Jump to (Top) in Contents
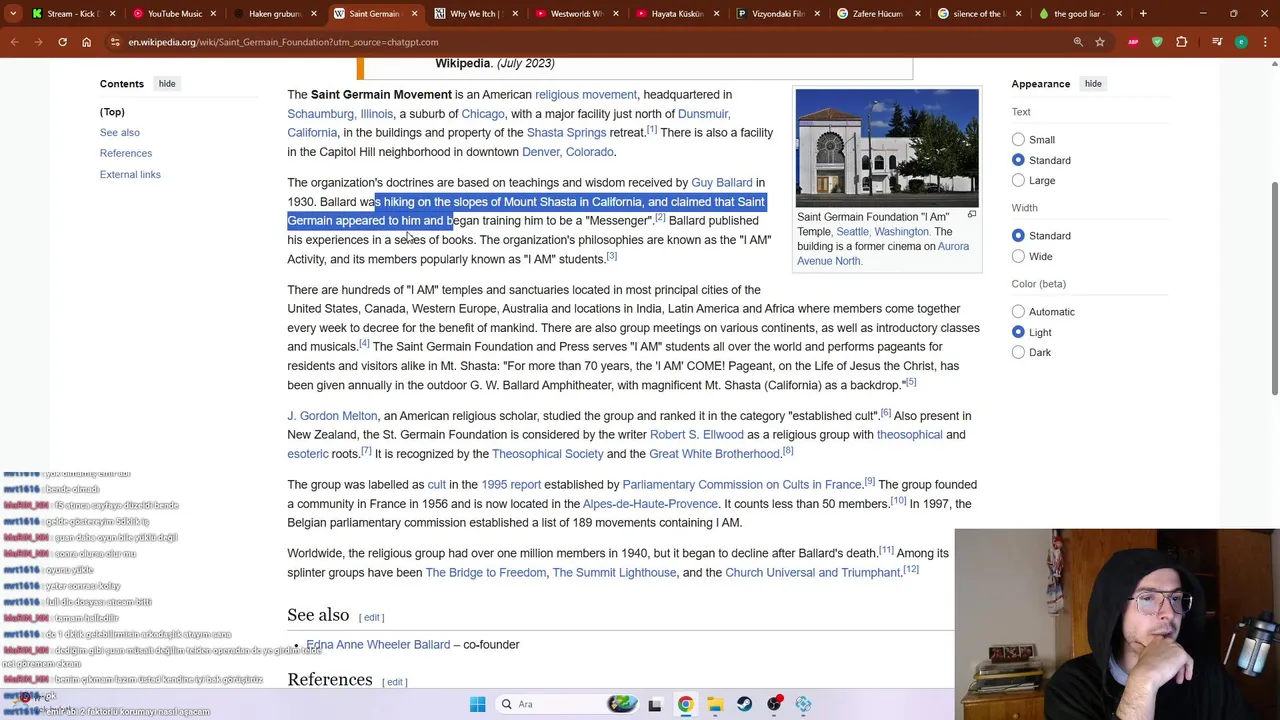1280x720 pixels. coord(112,112)
